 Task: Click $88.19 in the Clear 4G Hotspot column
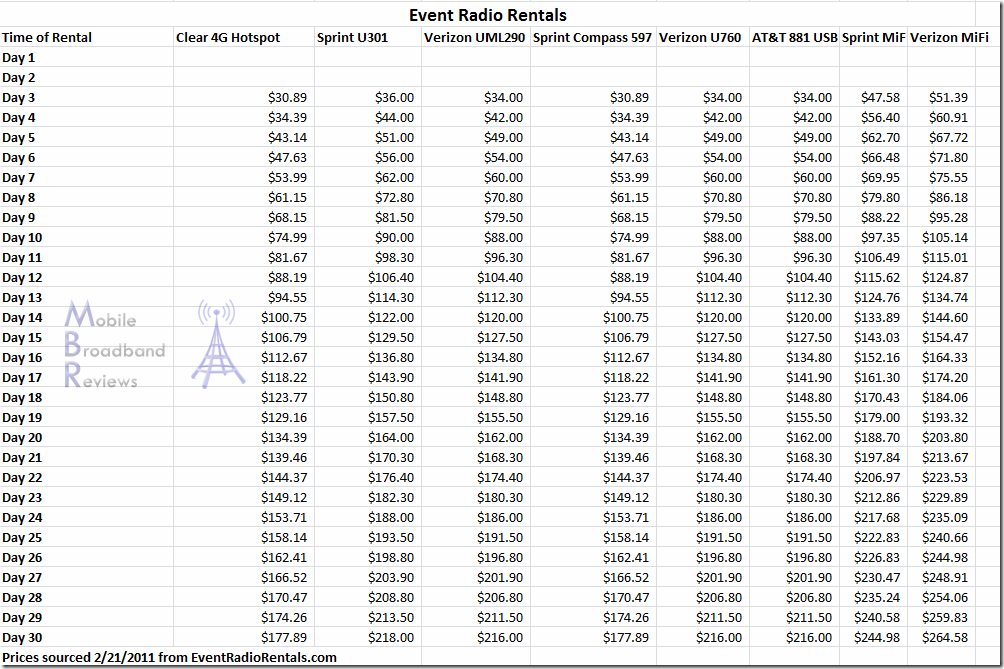pos(287,277)
